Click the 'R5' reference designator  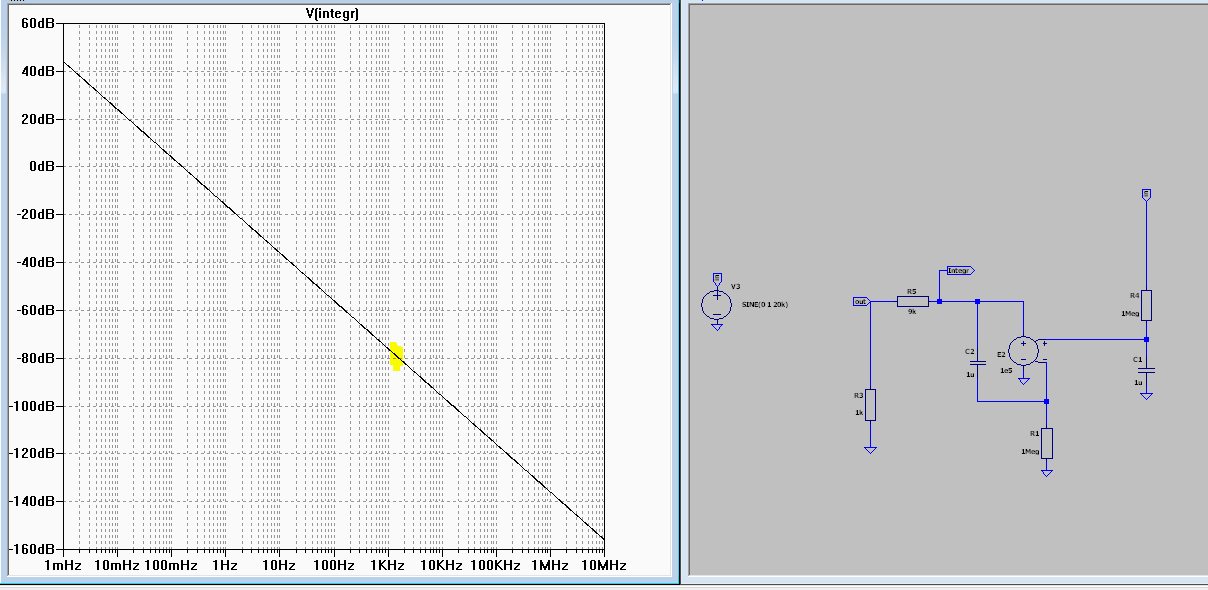[911, 291]
